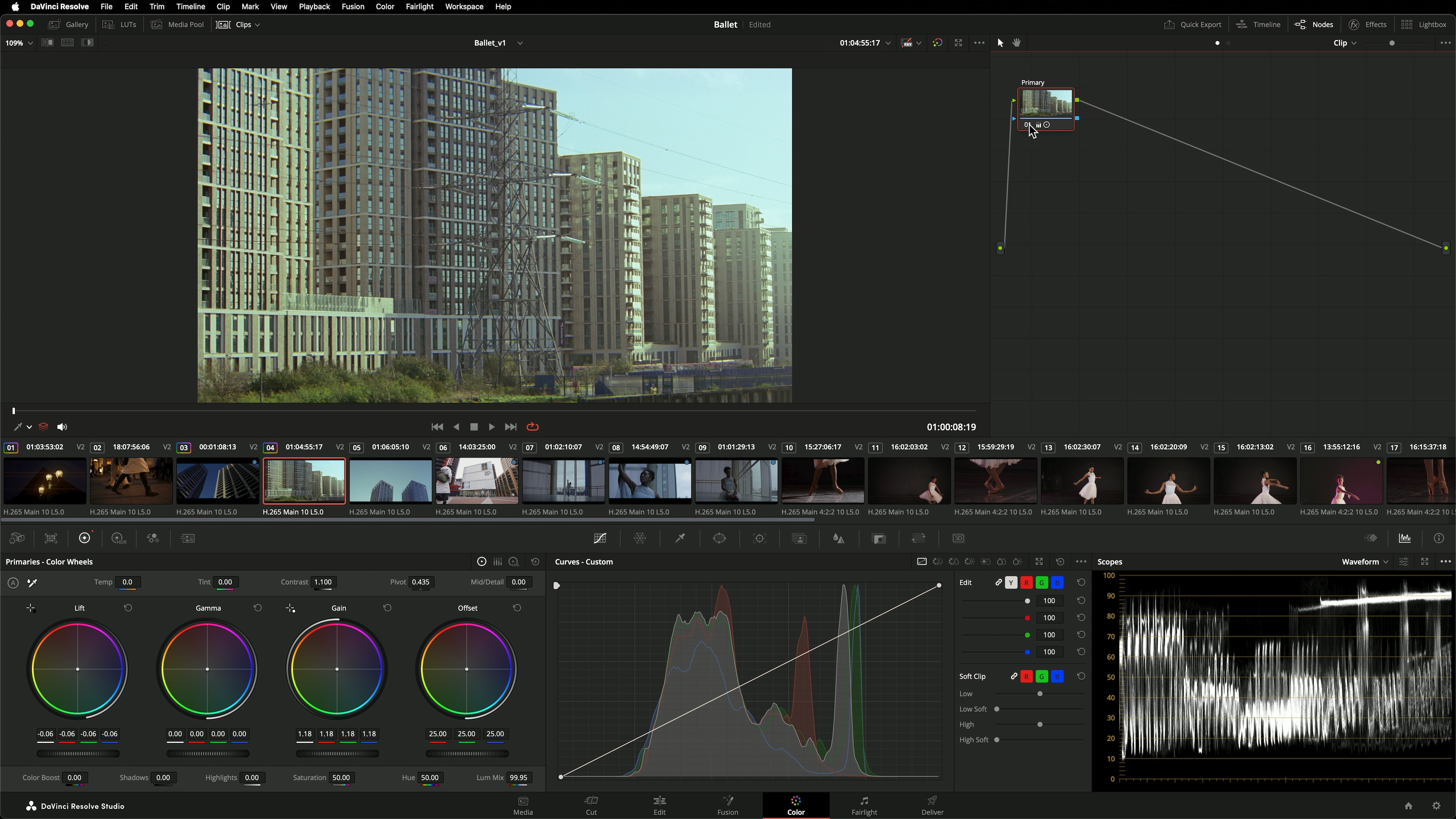Select the hand pan tool in node editor
The height and width of the screenshot is (819, 1456).
point(1016,43)
